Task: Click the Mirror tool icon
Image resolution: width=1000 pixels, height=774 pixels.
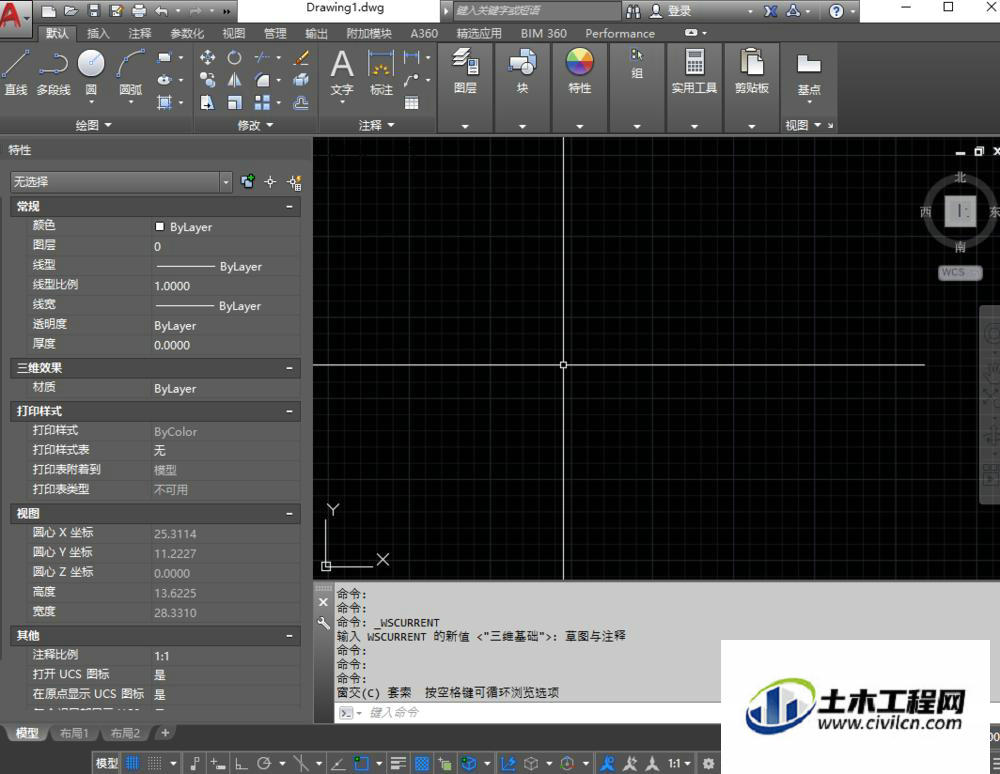Action: point(235,80)
